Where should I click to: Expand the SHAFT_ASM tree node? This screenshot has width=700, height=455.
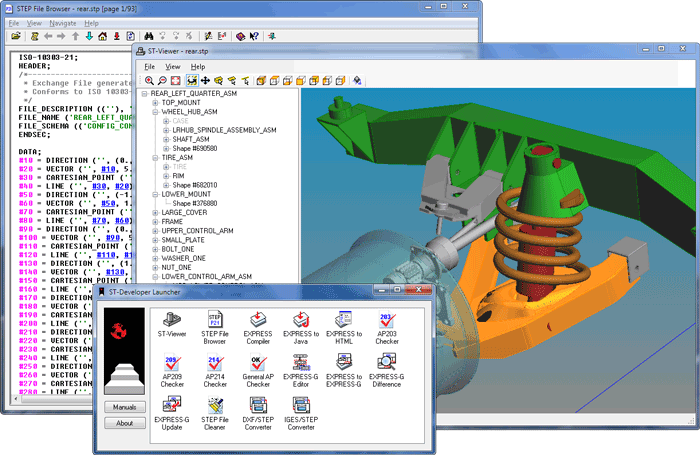[x=166, y=139]
